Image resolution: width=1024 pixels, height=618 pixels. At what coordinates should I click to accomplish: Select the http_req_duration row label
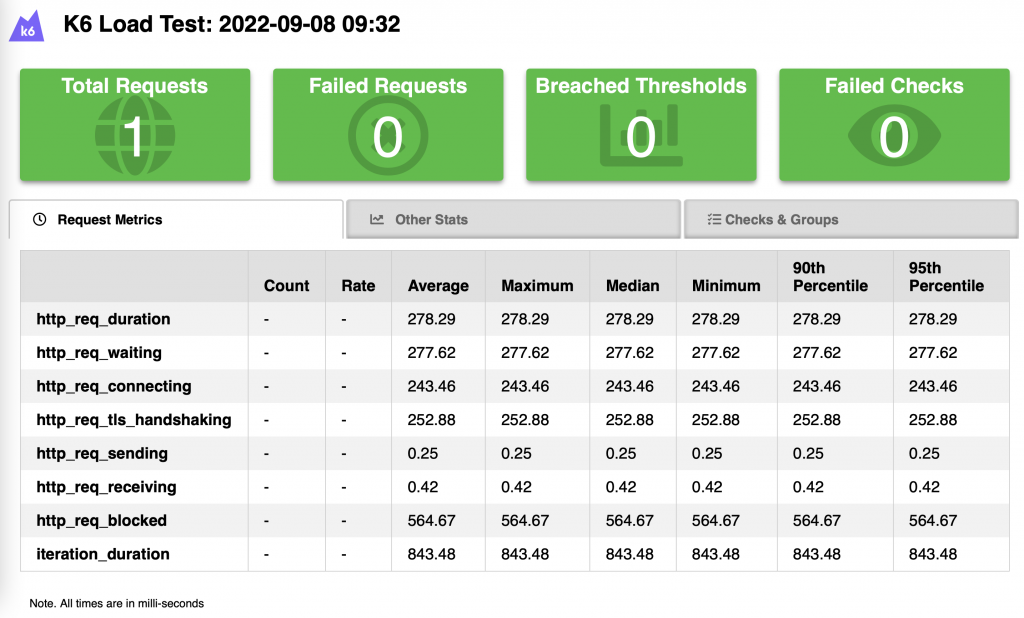(103, 319)
